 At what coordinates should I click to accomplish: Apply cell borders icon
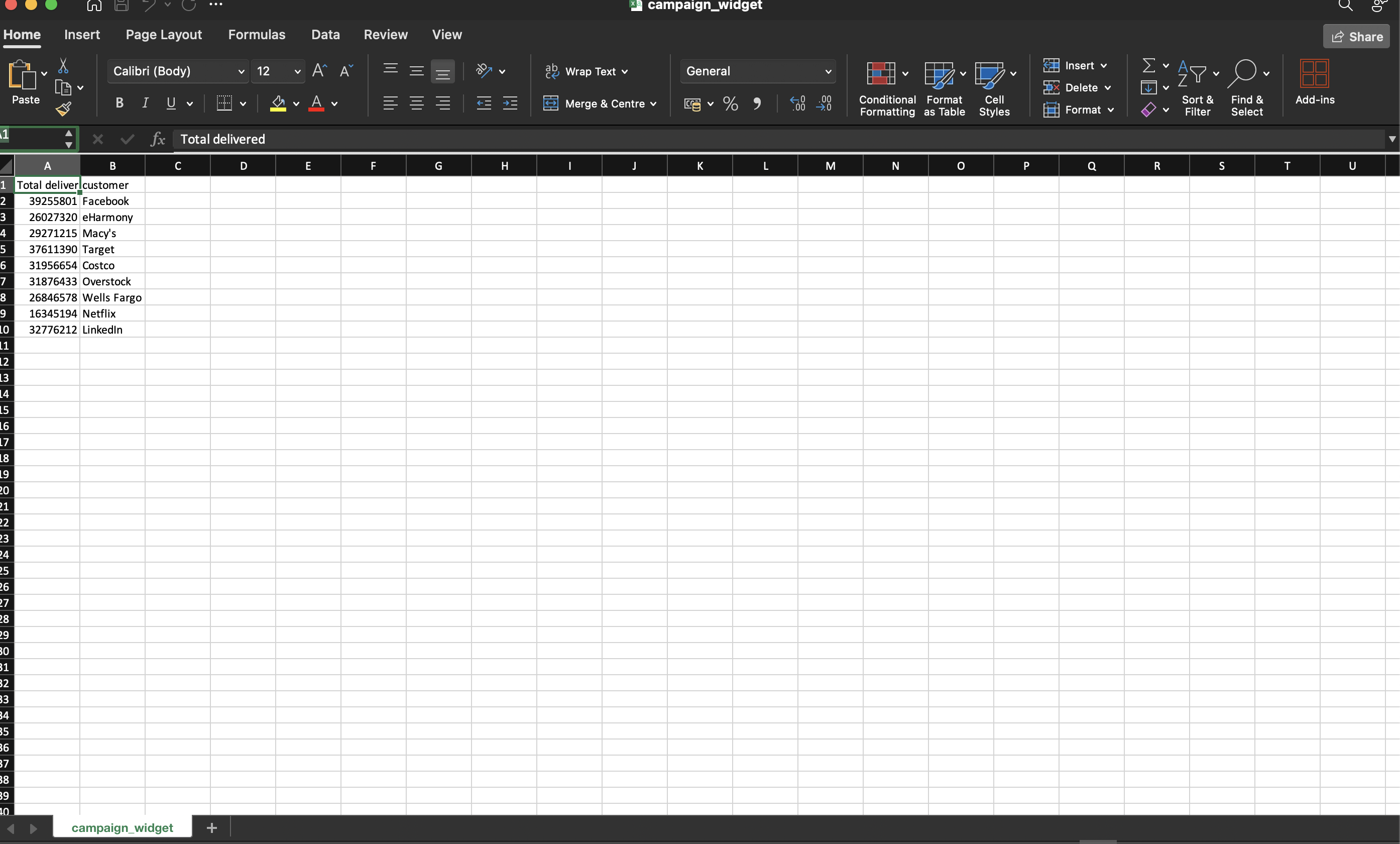pyautogui.click(x=224, y=103)
